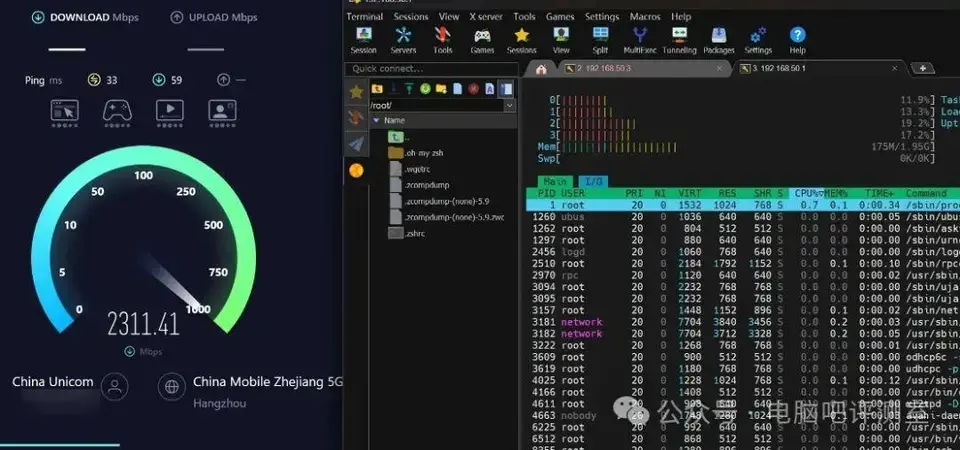Open the X server menu
The width and height of the screenshot is (960, 450).
tap(486, 17)
